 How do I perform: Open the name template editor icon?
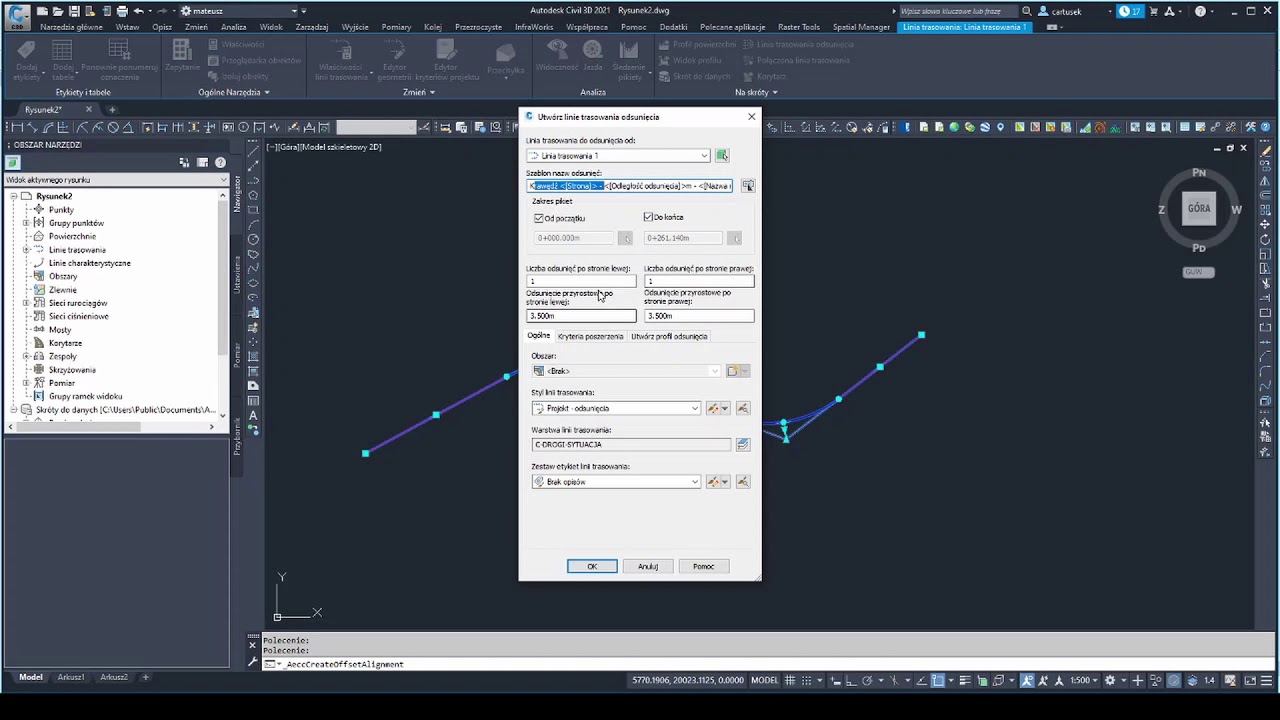[748, 186]
